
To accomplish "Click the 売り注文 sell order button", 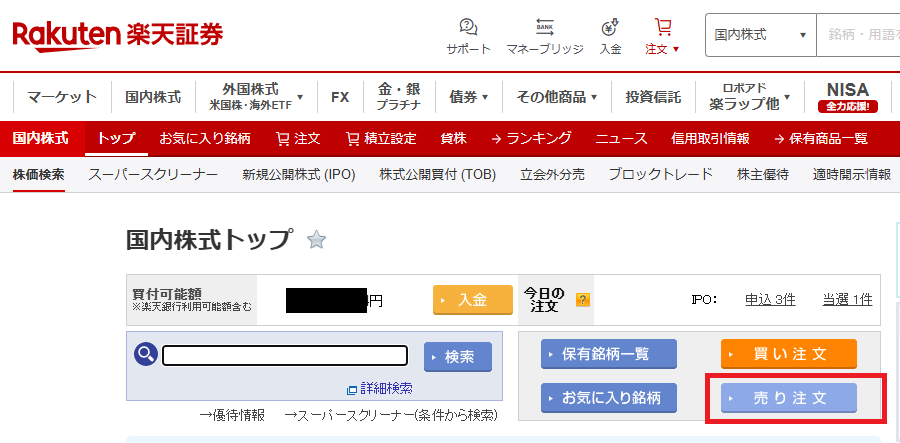I will click(x=788, y=398).
